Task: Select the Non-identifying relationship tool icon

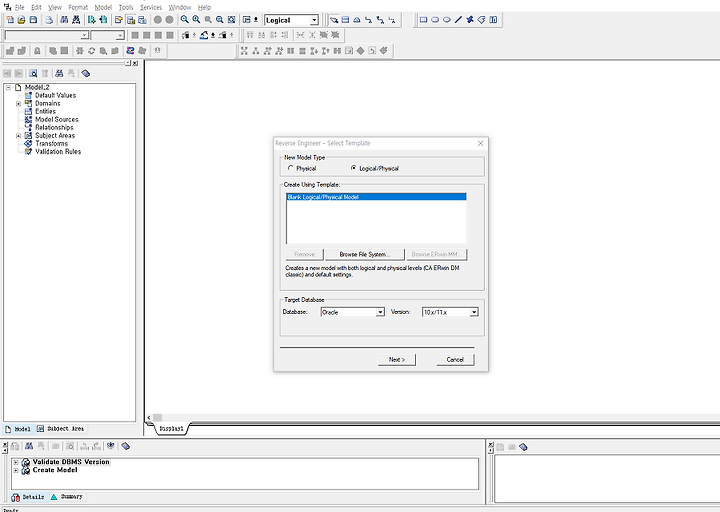Action: coord(392,20)
